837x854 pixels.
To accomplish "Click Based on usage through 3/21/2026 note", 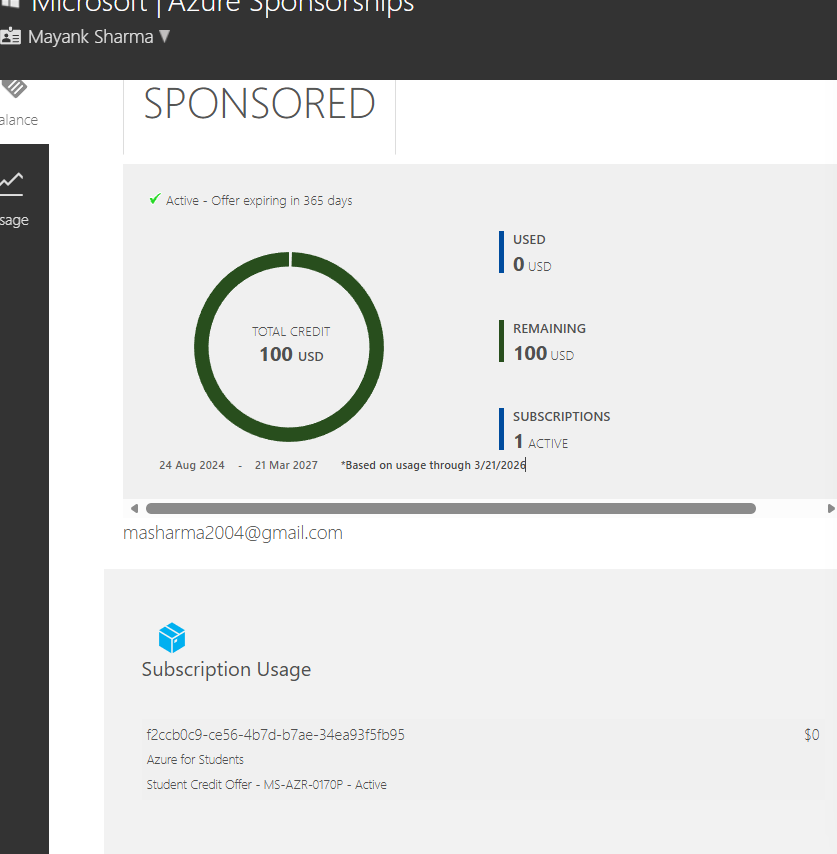I will 433,465.
